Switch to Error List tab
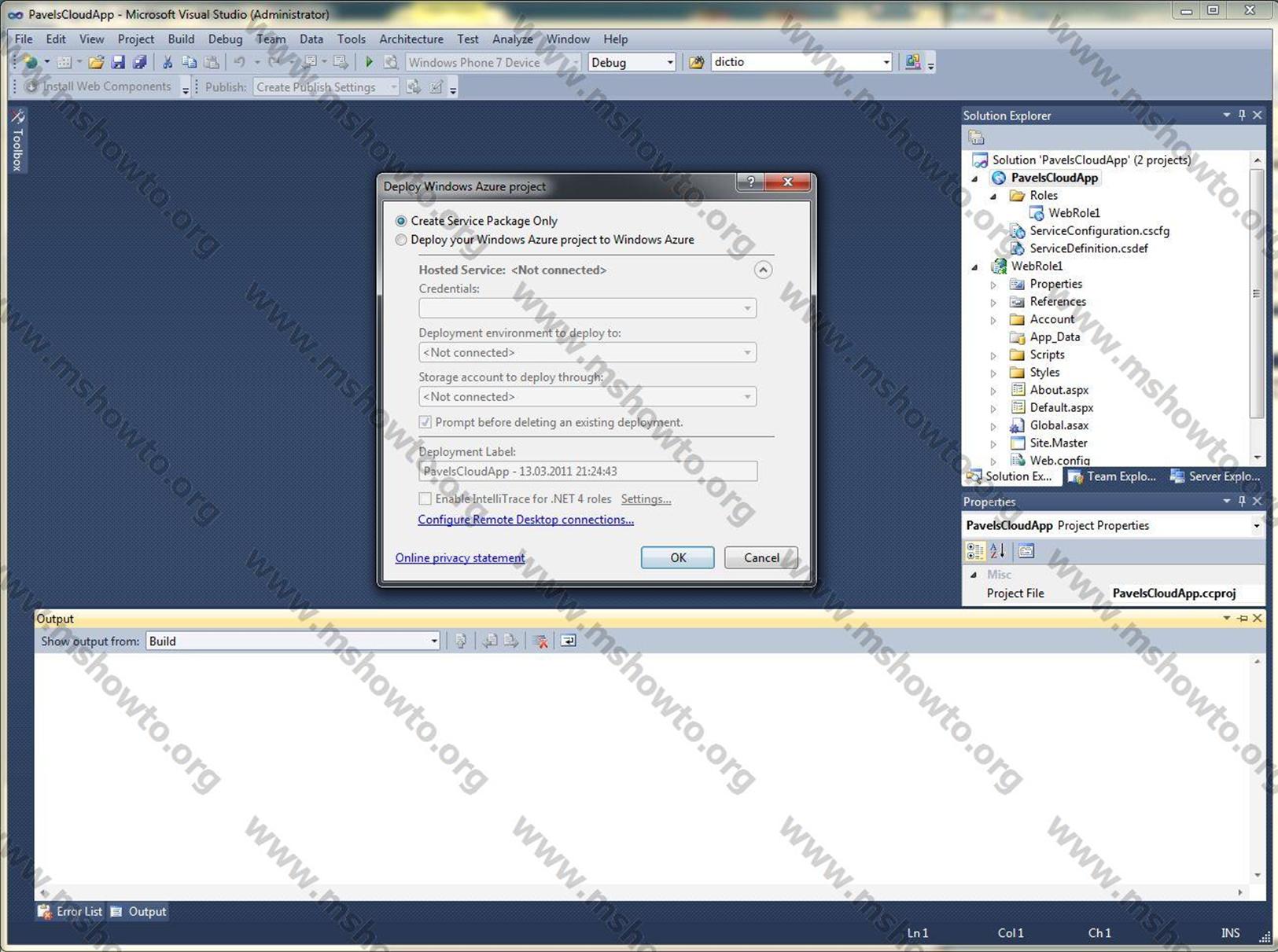 70,912
